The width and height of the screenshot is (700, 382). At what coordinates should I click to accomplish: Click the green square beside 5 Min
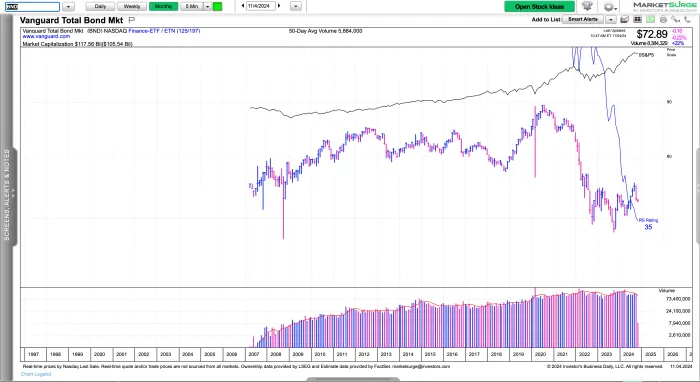[x=217, y=6]
